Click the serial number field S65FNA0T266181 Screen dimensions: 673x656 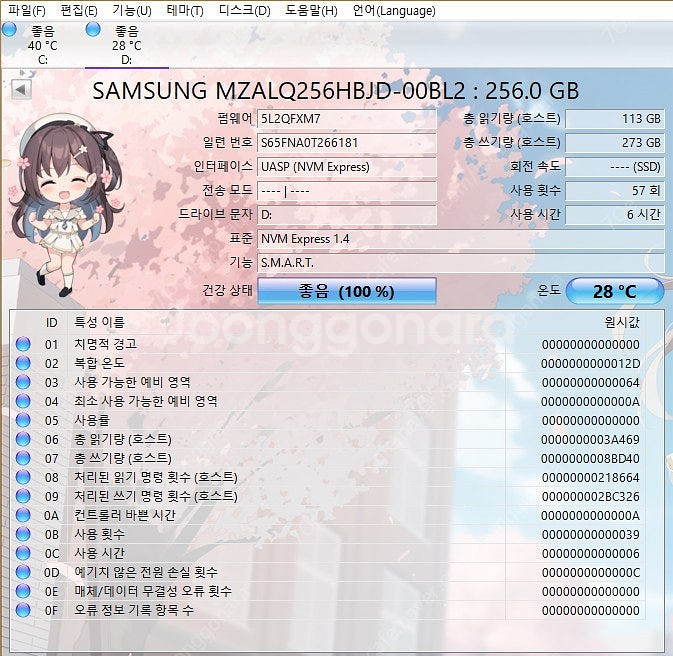(347, 143)
